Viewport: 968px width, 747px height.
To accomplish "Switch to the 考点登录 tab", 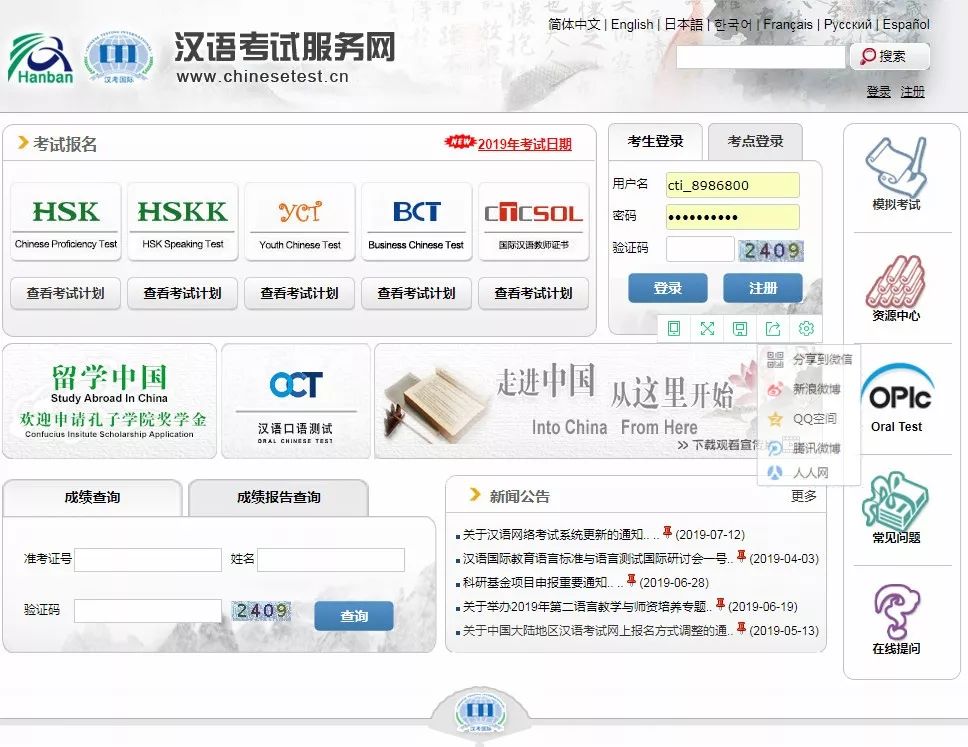I will click(x=755, y=141).
